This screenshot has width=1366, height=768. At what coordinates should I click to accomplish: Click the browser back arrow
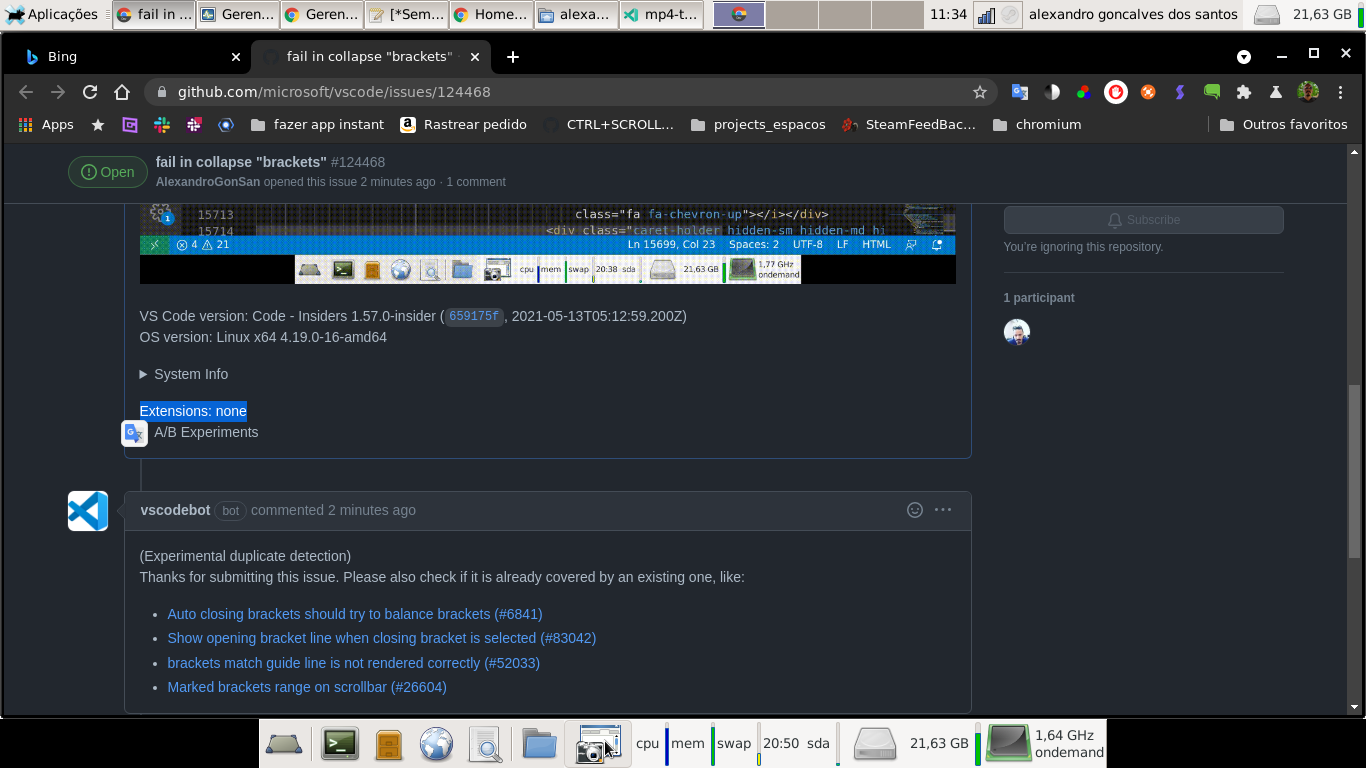pos(26,92)
